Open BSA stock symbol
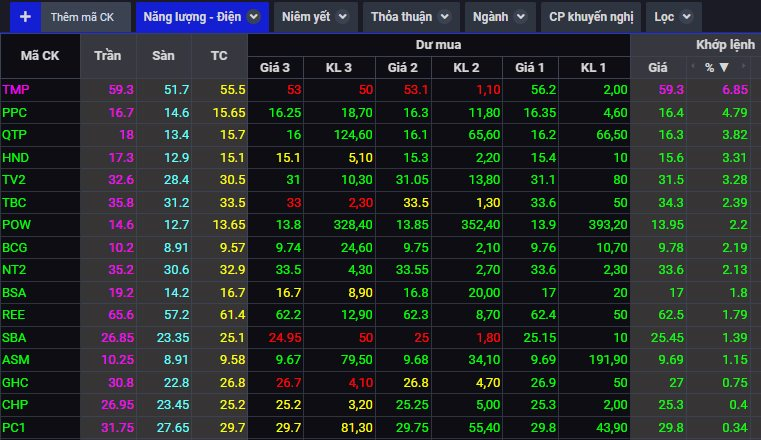Screen dimensions: 761x440 point(14,293)
